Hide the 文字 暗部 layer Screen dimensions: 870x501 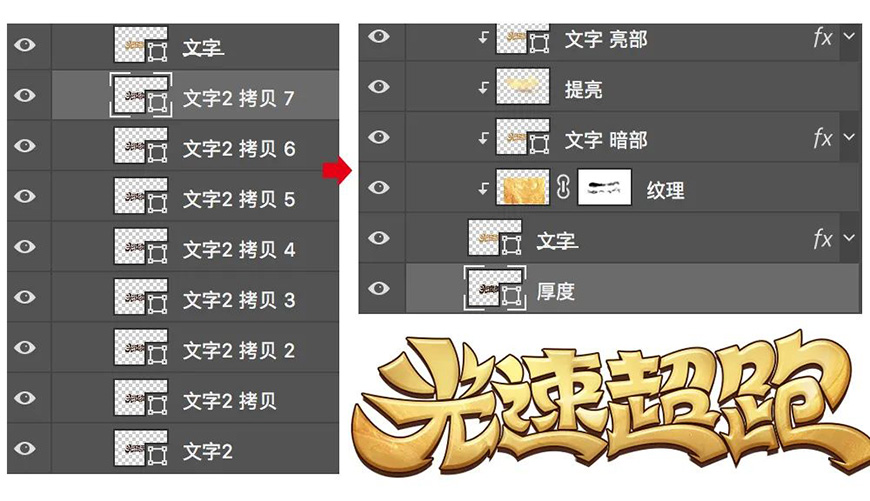pyautogui.click(x=379, y=137)
